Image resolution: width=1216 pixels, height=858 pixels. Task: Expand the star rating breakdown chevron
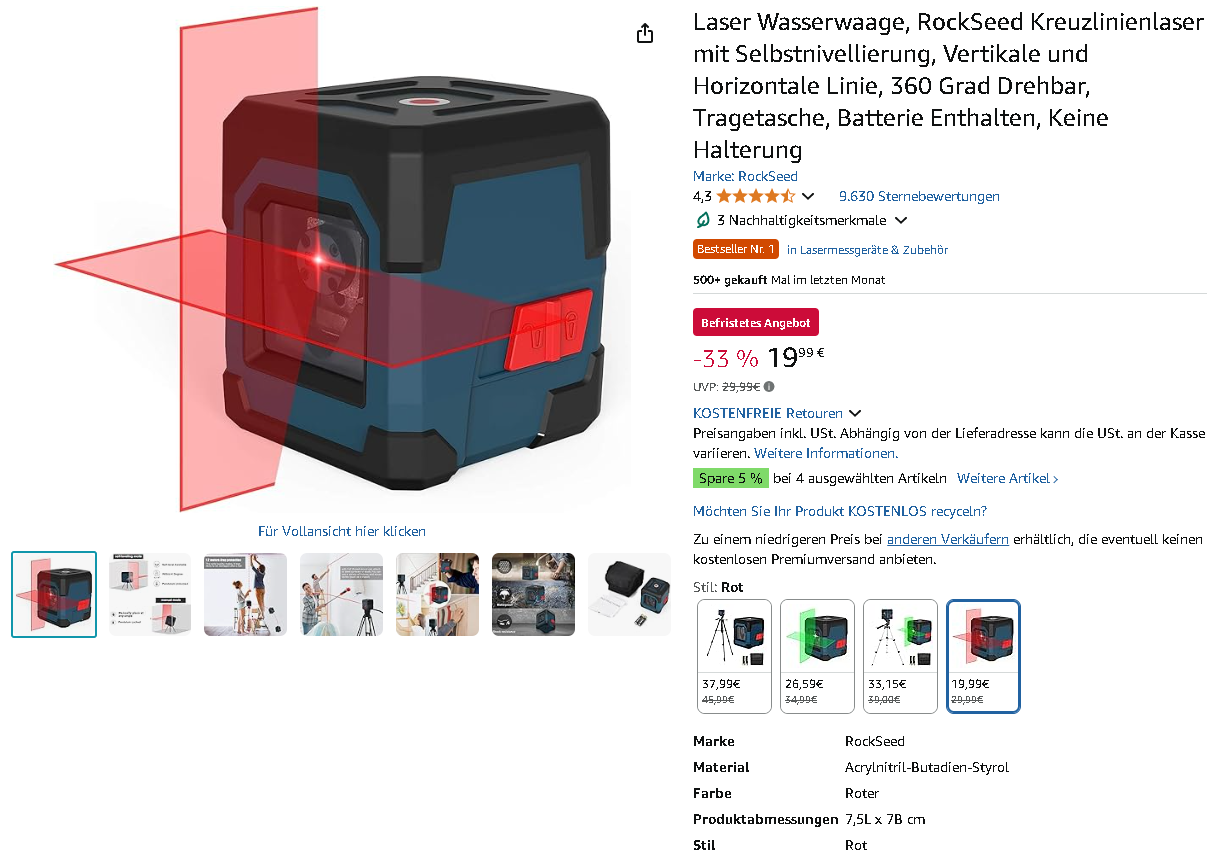[x=808, y=196]
